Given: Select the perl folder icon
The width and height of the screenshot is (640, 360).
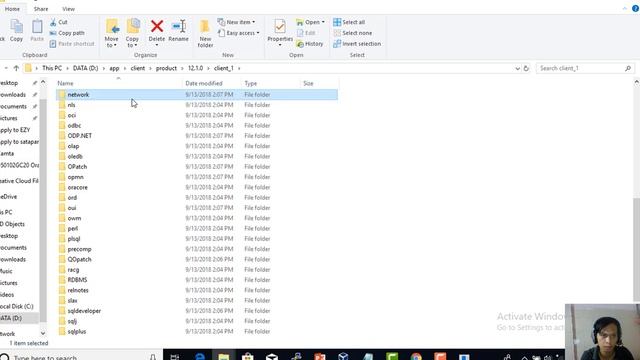Looking at the screenshot, I should (x=62, y=229).
